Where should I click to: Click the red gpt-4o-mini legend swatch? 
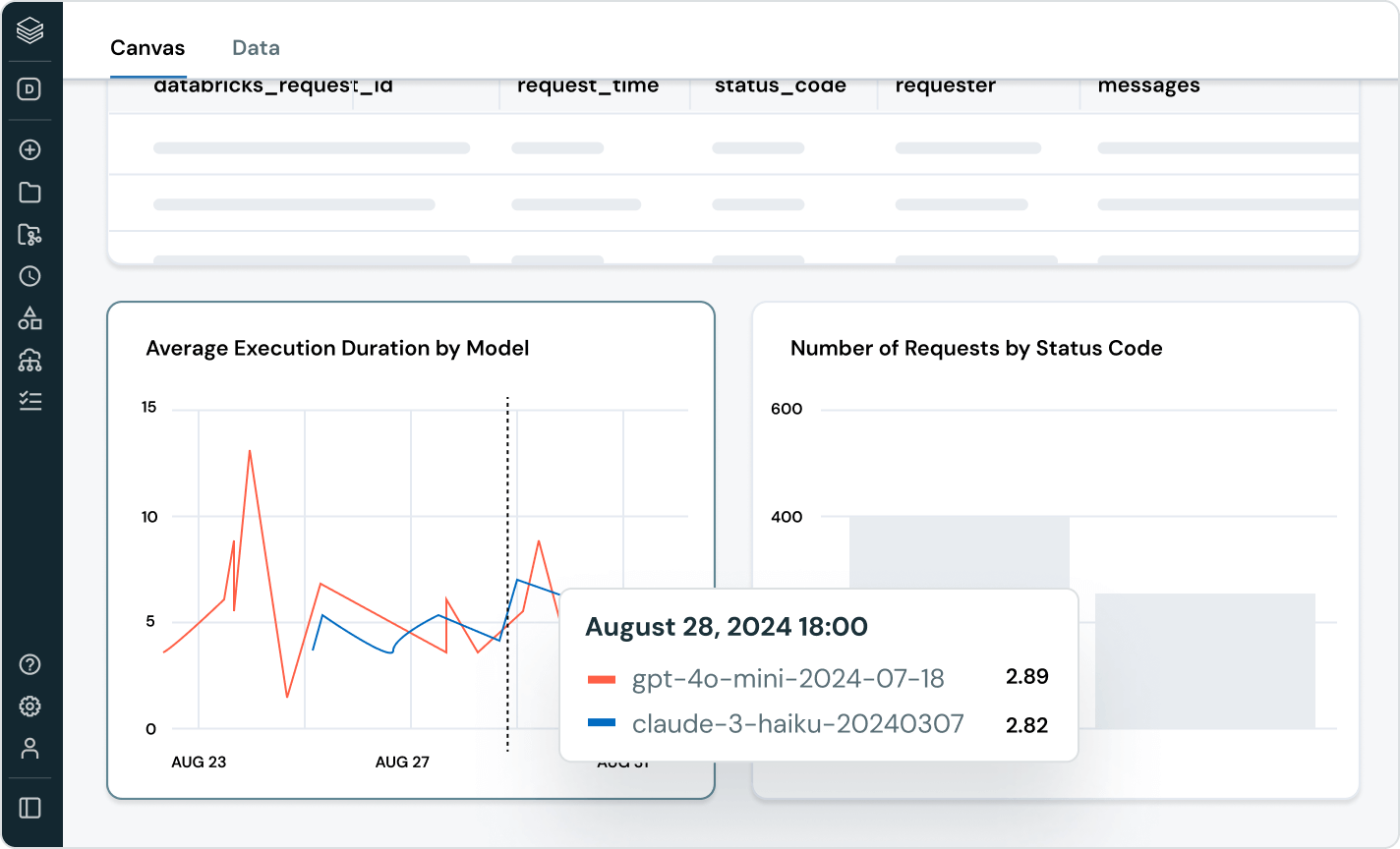pos(601,679)
